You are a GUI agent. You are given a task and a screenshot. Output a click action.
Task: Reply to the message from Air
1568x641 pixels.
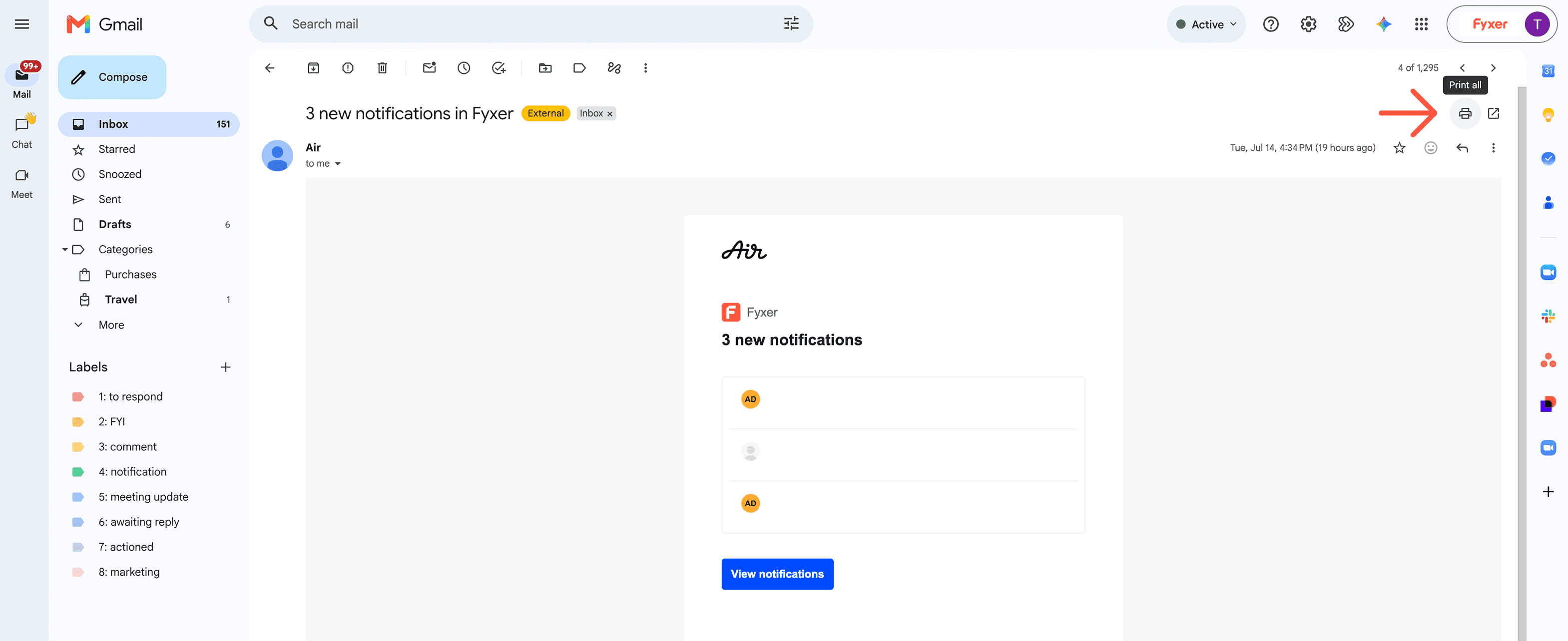coord(1462,148)
